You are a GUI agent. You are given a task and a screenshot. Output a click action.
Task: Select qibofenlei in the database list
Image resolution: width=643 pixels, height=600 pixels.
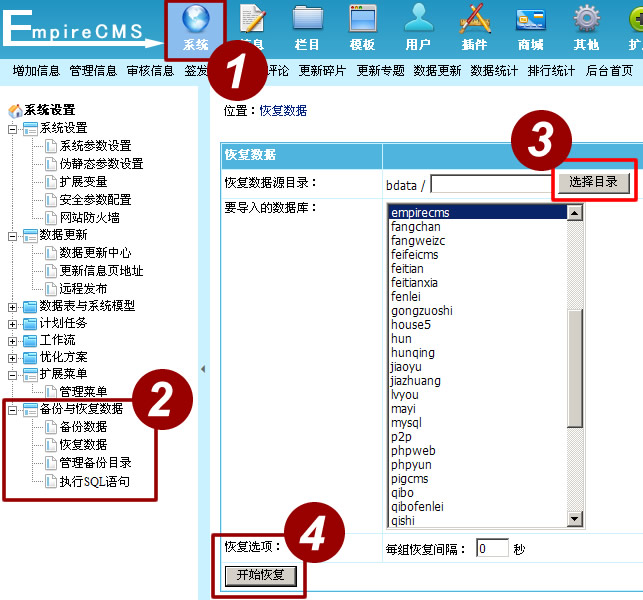(x=477, y=506)
